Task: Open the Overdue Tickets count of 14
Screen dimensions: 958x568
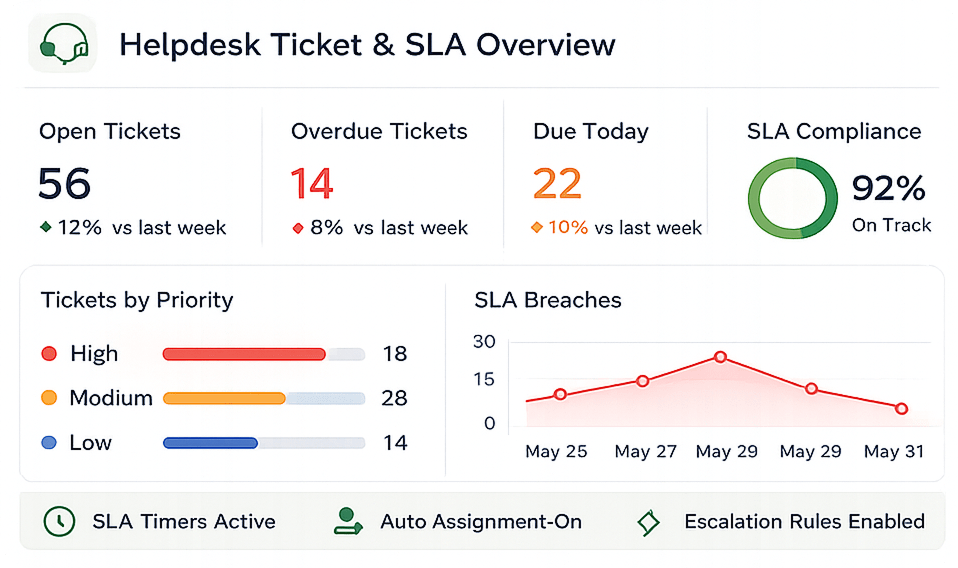Action: click(x=312, y=184)
